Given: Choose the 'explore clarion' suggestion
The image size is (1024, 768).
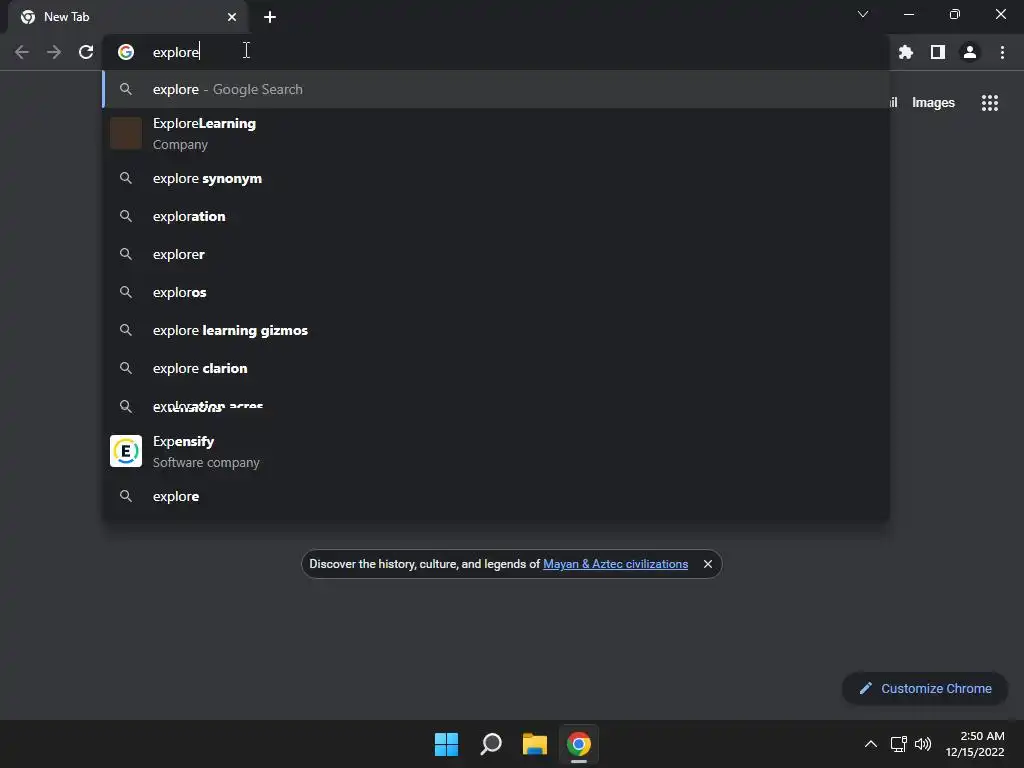Looking at the screenshot, I should 496,368.
